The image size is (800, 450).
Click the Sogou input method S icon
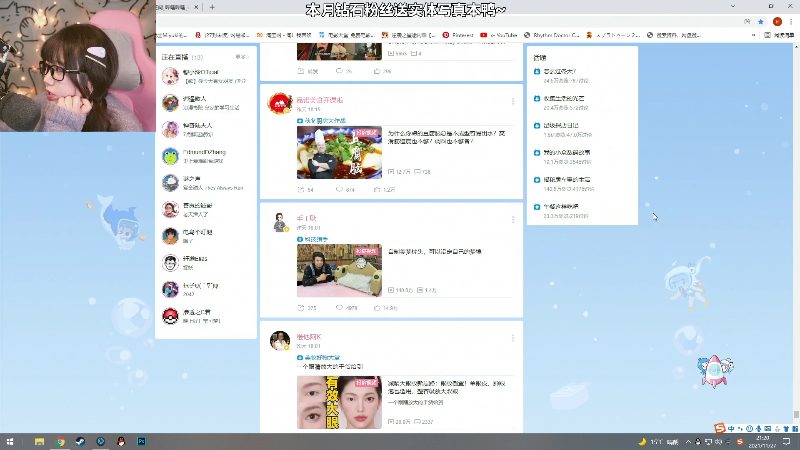click(x=720, y=428)
